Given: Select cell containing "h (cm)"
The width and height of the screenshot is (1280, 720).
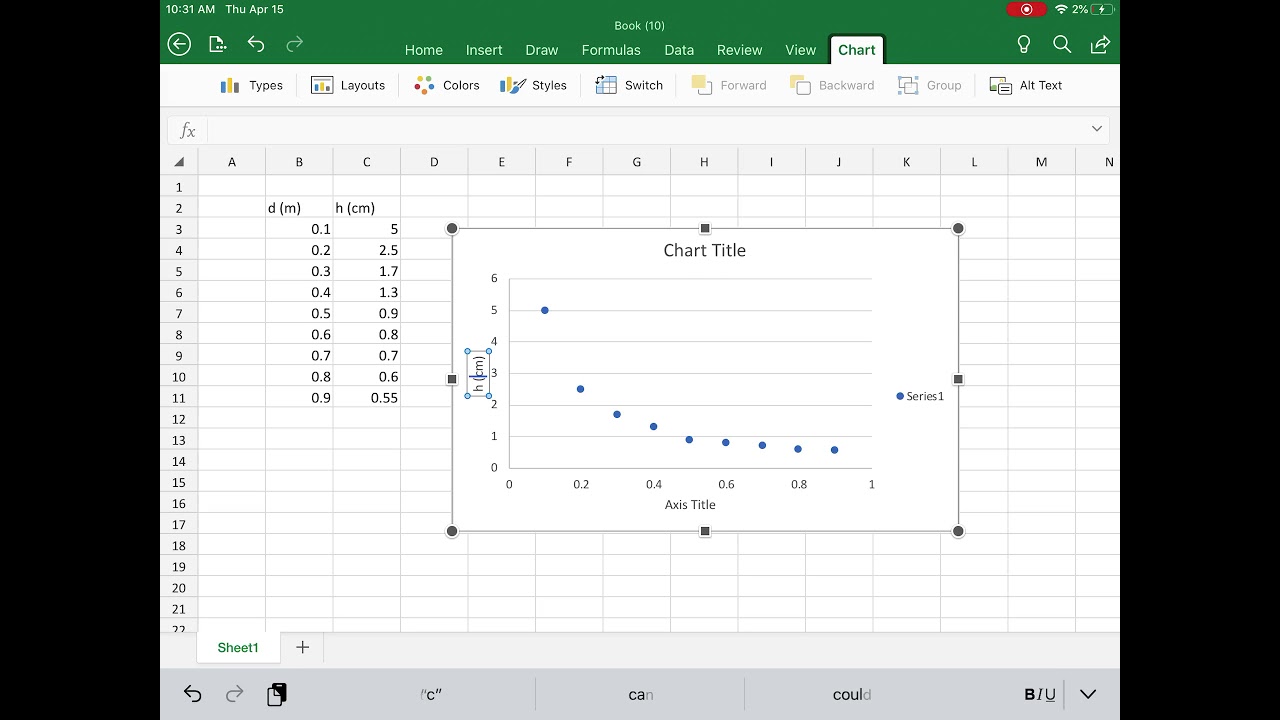Looking at the screenshot, I should click(x=367, y=208).
